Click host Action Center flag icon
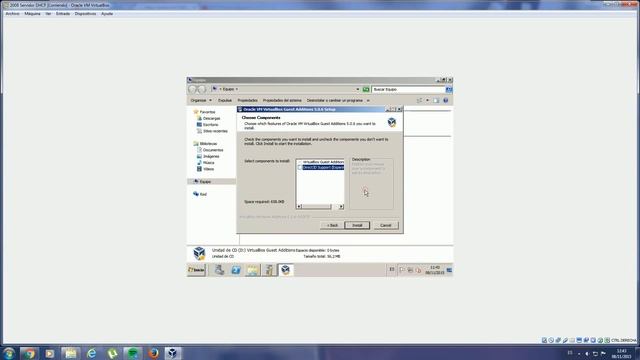Screen dimensions: 640x360 pos(603,353)
